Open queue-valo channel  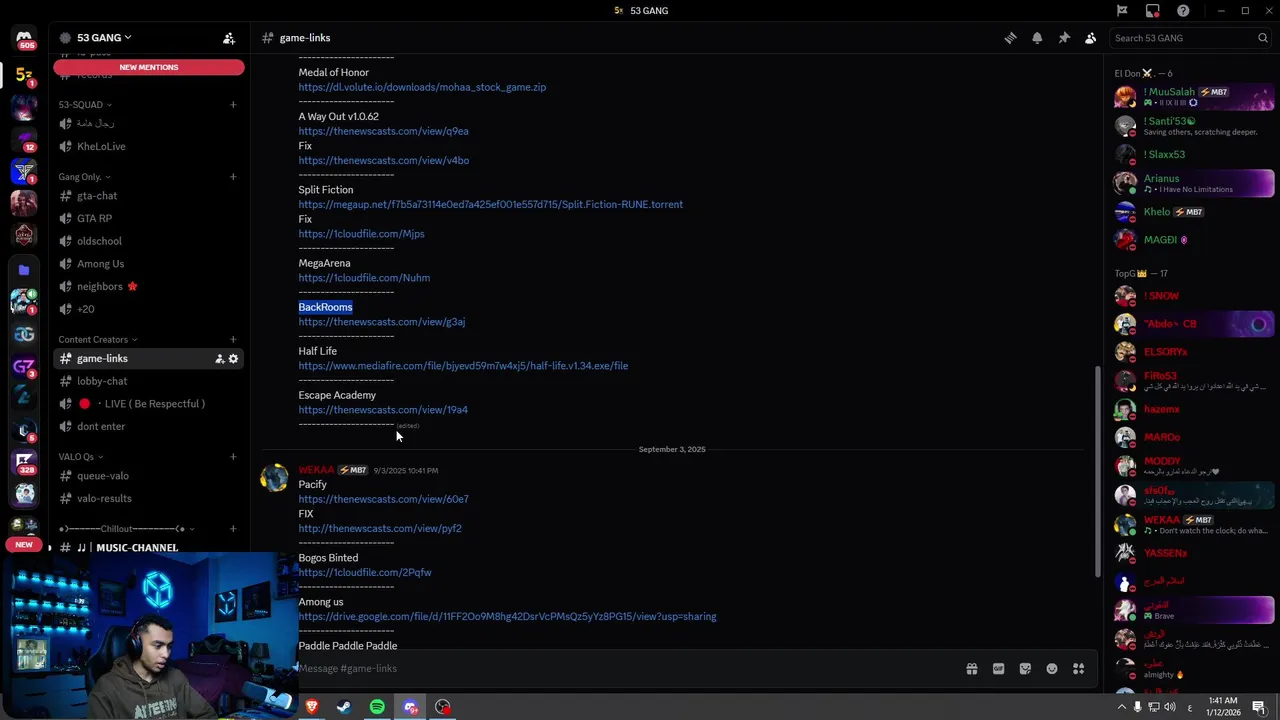click(148, 476)
